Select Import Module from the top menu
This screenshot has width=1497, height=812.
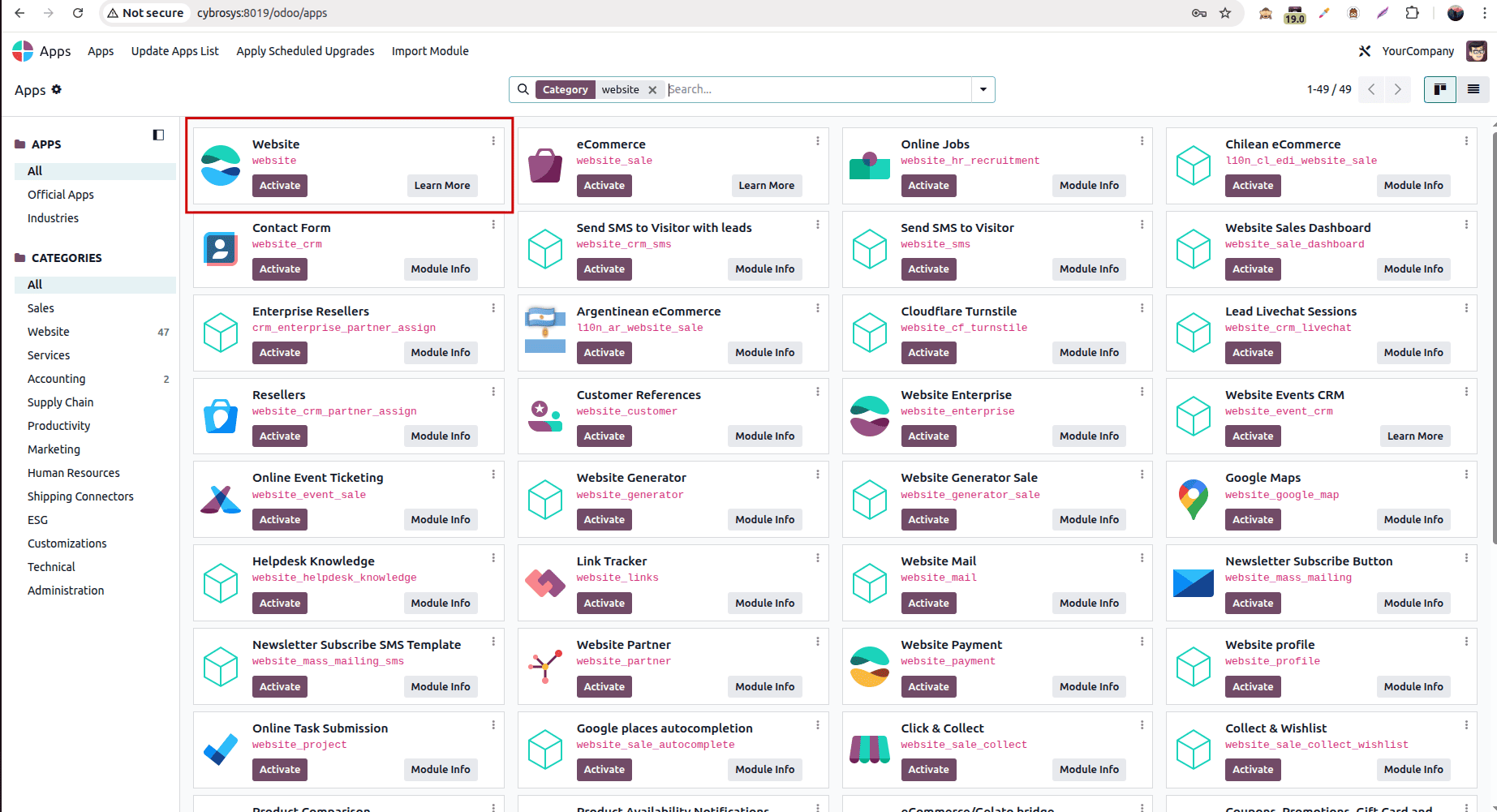pos(430,50)
